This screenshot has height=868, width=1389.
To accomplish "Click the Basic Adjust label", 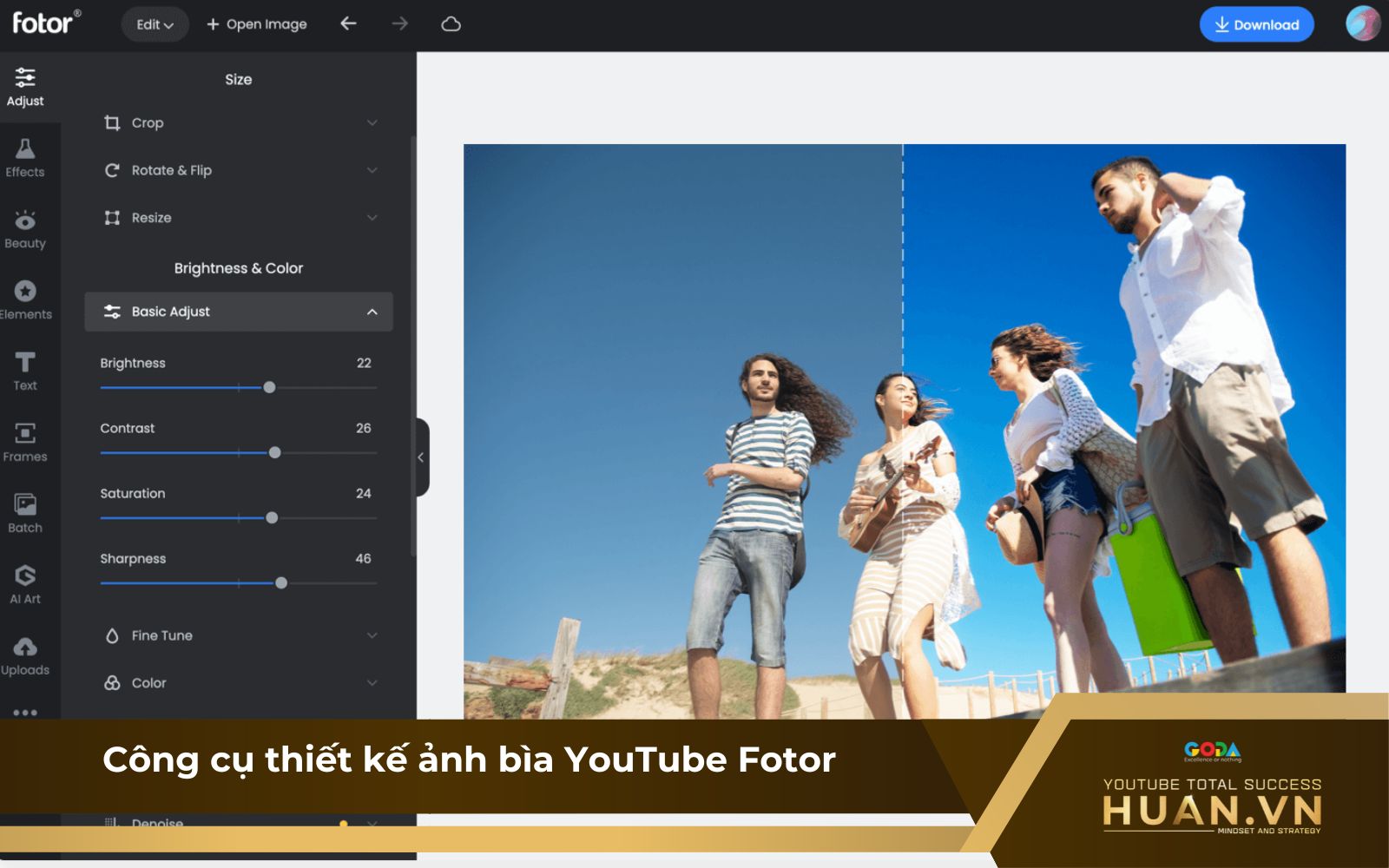I will pos(171,312).
